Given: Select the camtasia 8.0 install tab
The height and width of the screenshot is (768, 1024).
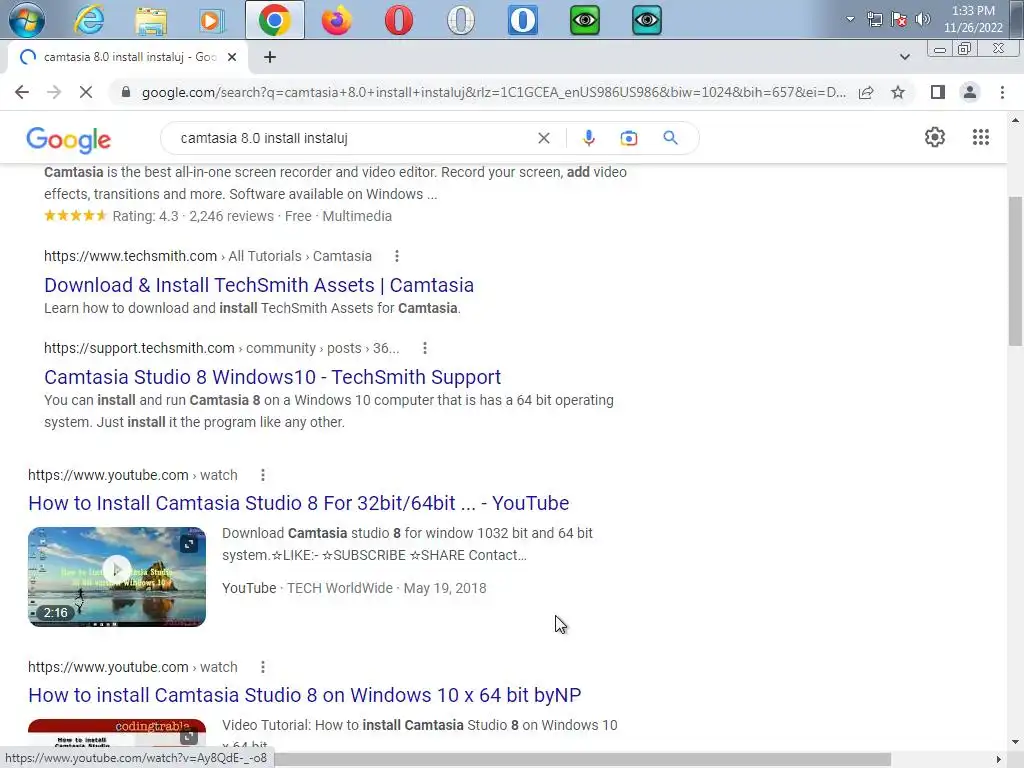Looking at the screenshot, I should coord(128,57).
